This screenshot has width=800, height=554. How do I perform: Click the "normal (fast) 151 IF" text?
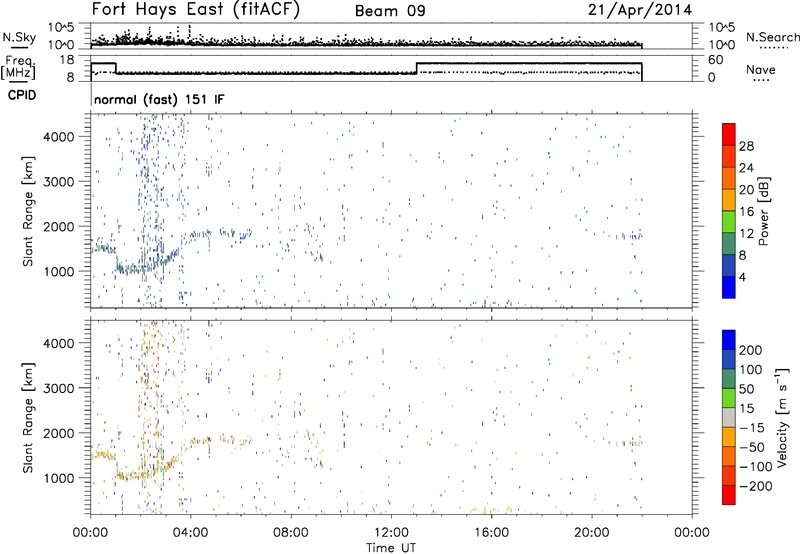point(159,100)
